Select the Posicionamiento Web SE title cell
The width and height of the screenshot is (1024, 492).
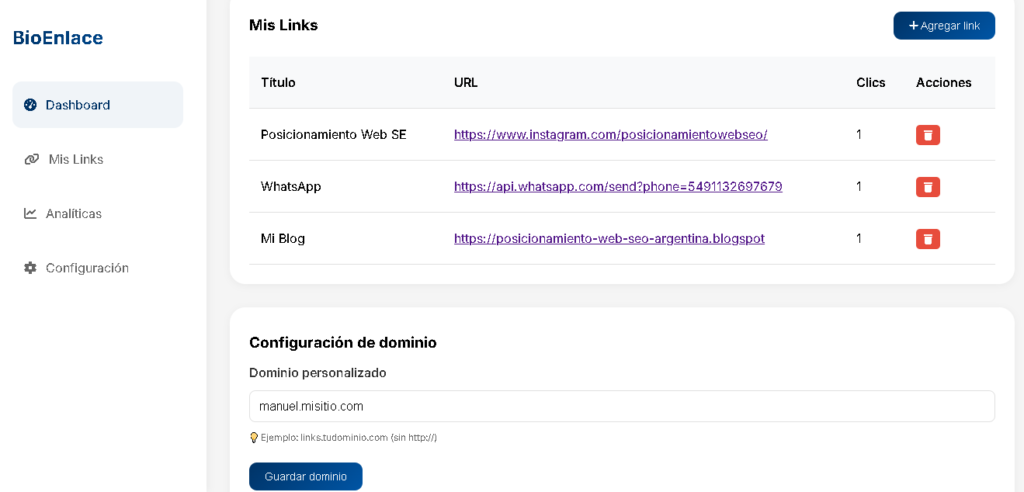click(x=333, y=135)
